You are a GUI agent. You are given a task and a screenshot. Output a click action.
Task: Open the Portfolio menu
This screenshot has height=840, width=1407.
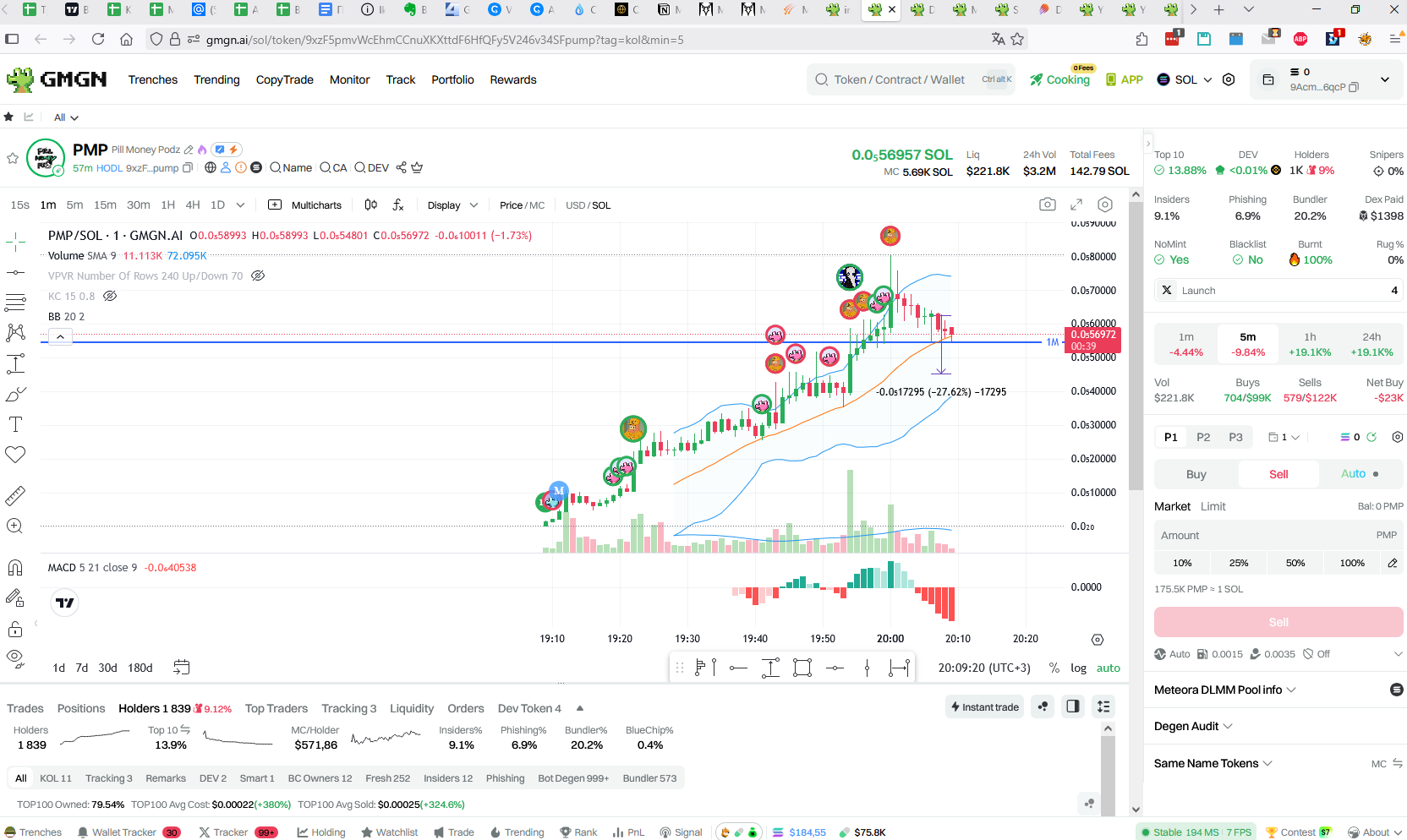452,79
